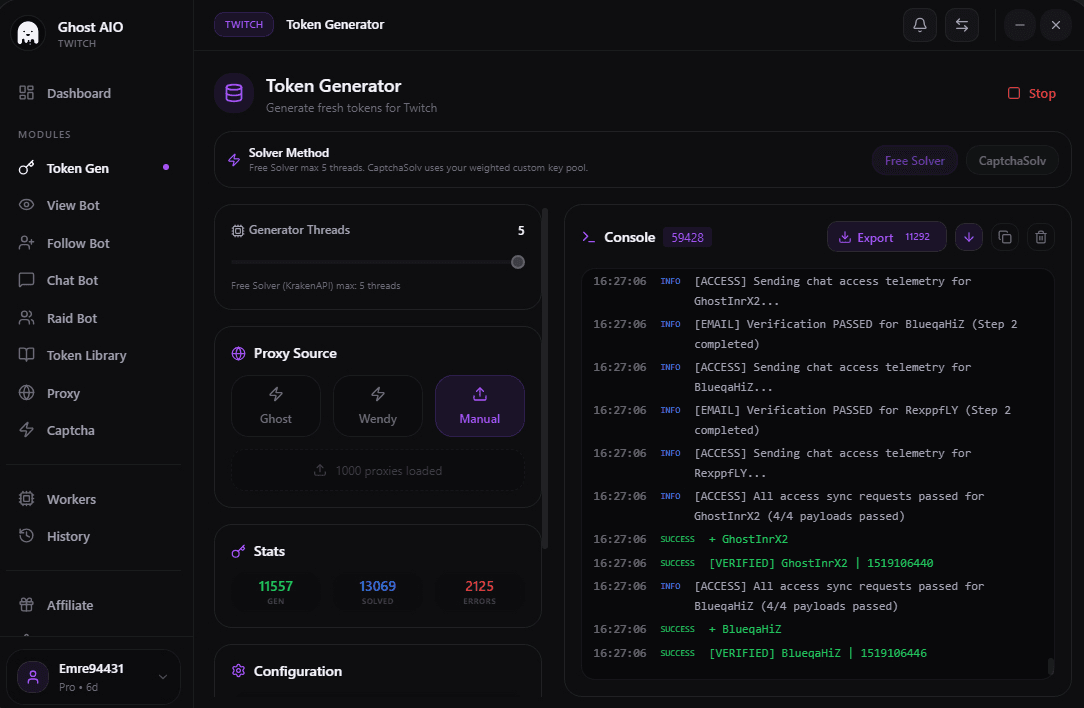This screenshot has width=1084, height=708.
Task: Click the Generator Threads value 5
Action: coord(521,230)
